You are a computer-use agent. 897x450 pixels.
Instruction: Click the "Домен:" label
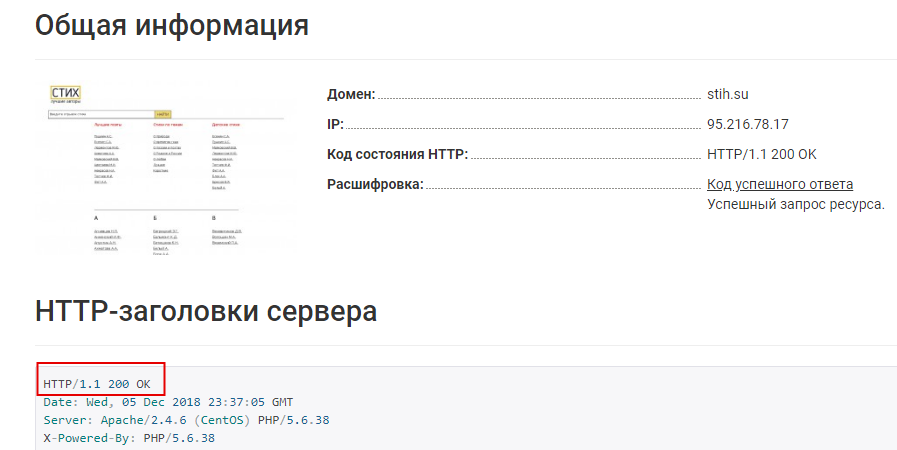(x=351, y=94)
